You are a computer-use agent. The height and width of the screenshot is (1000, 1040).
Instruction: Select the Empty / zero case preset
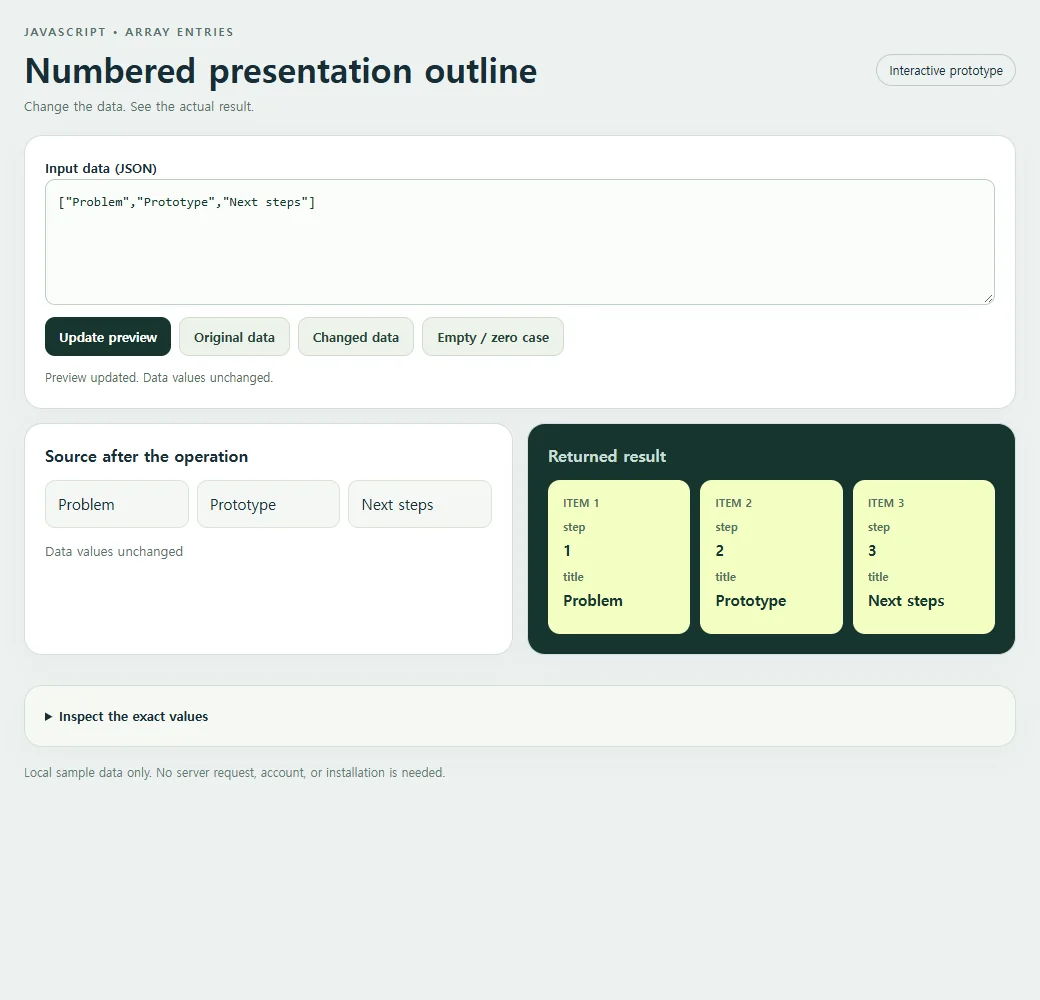[493, 337]
